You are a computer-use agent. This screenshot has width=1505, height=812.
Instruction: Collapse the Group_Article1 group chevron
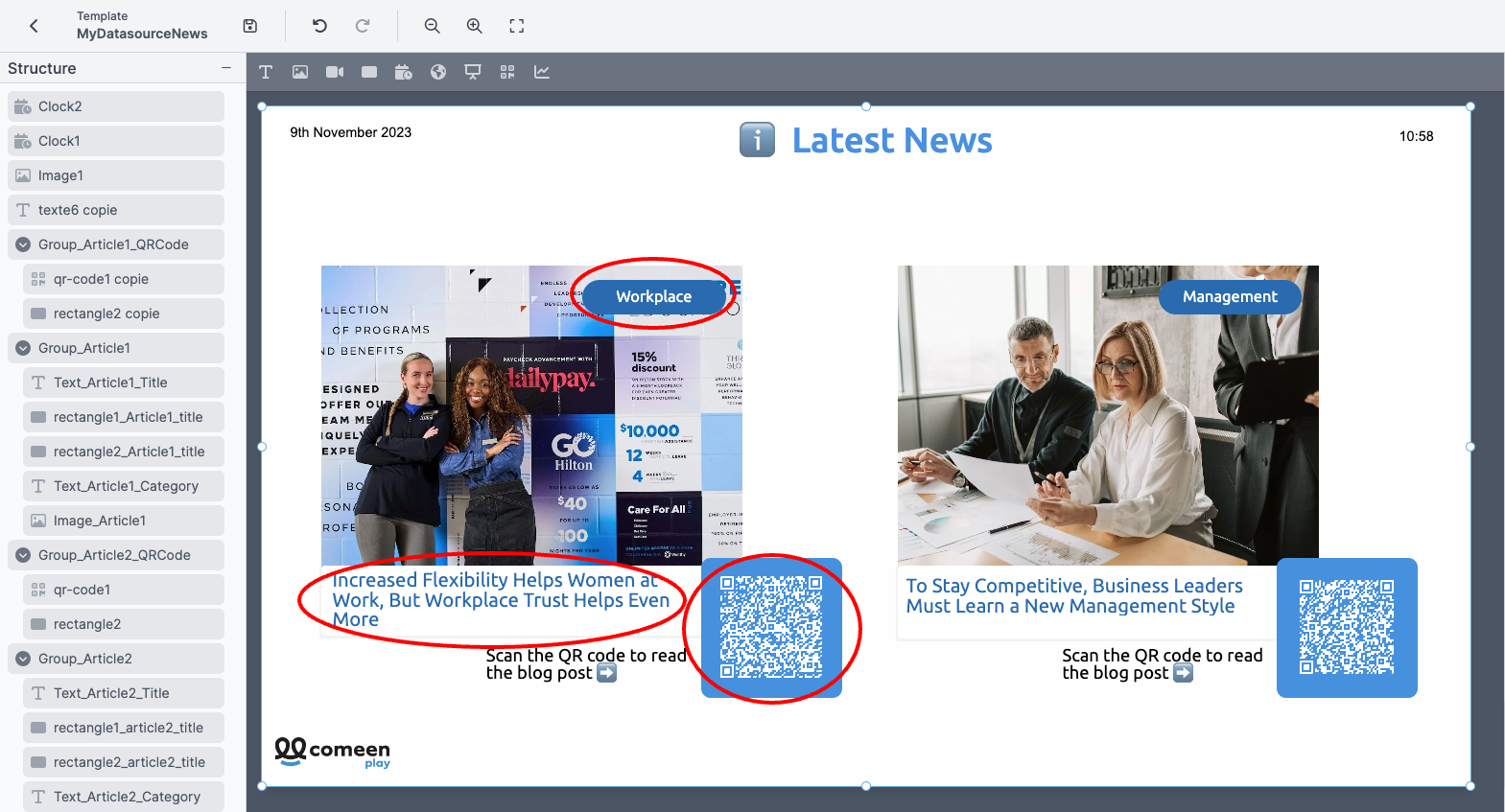pos(23,348)
